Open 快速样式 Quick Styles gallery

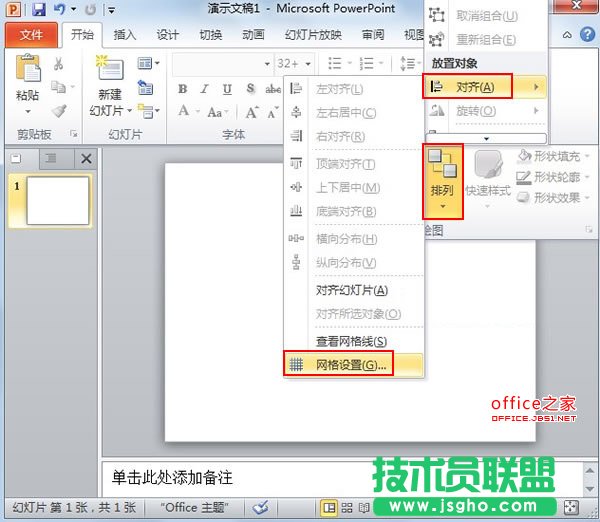pyautogui.click(x=488, y=180)
